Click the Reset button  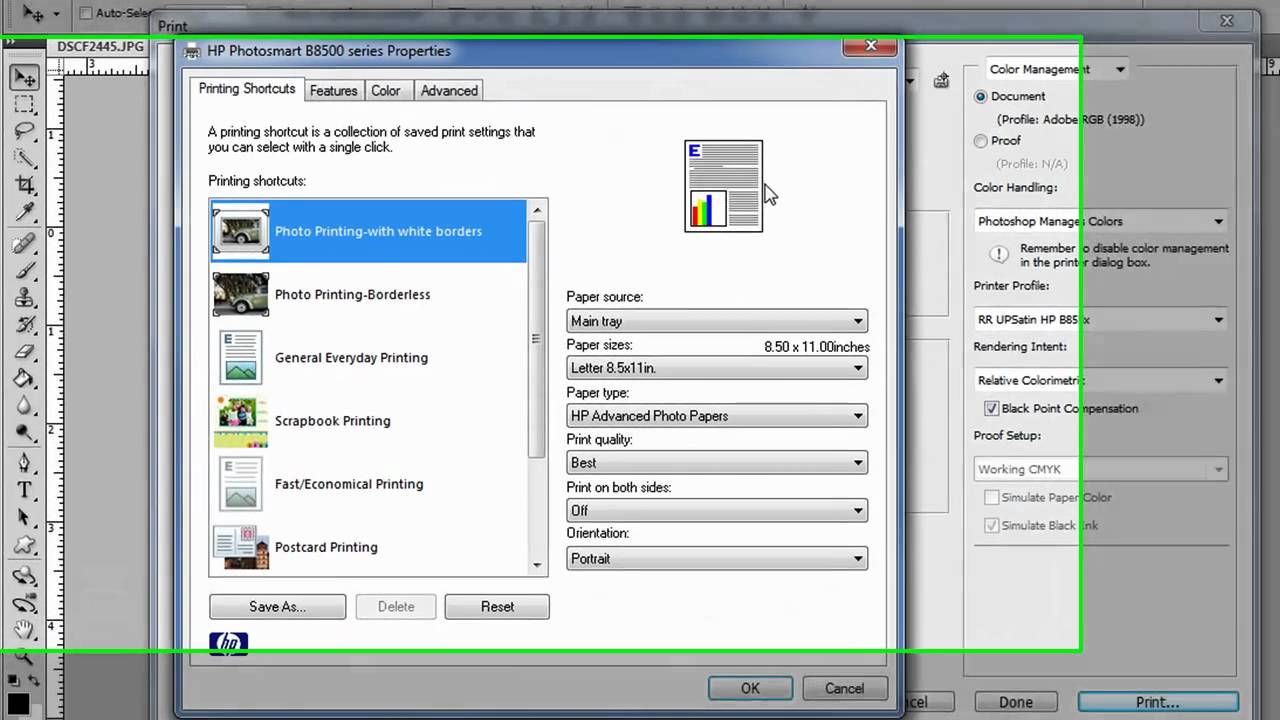coord(497,606)
